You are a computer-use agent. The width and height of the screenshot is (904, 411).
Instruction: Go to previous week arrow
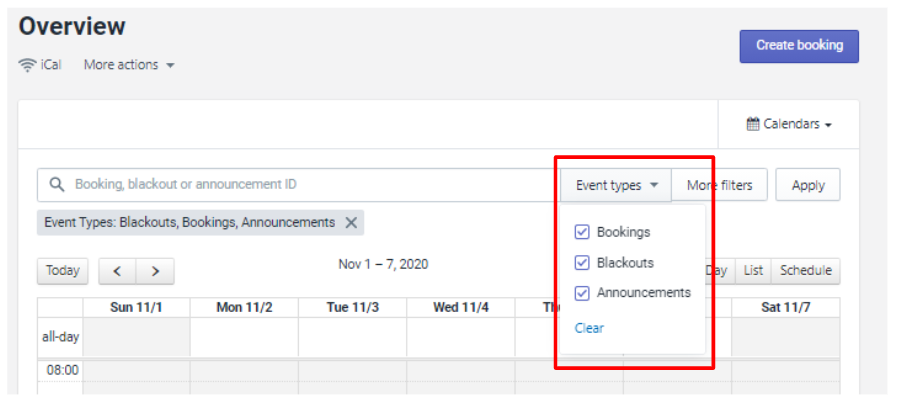(x=118, y=271)
